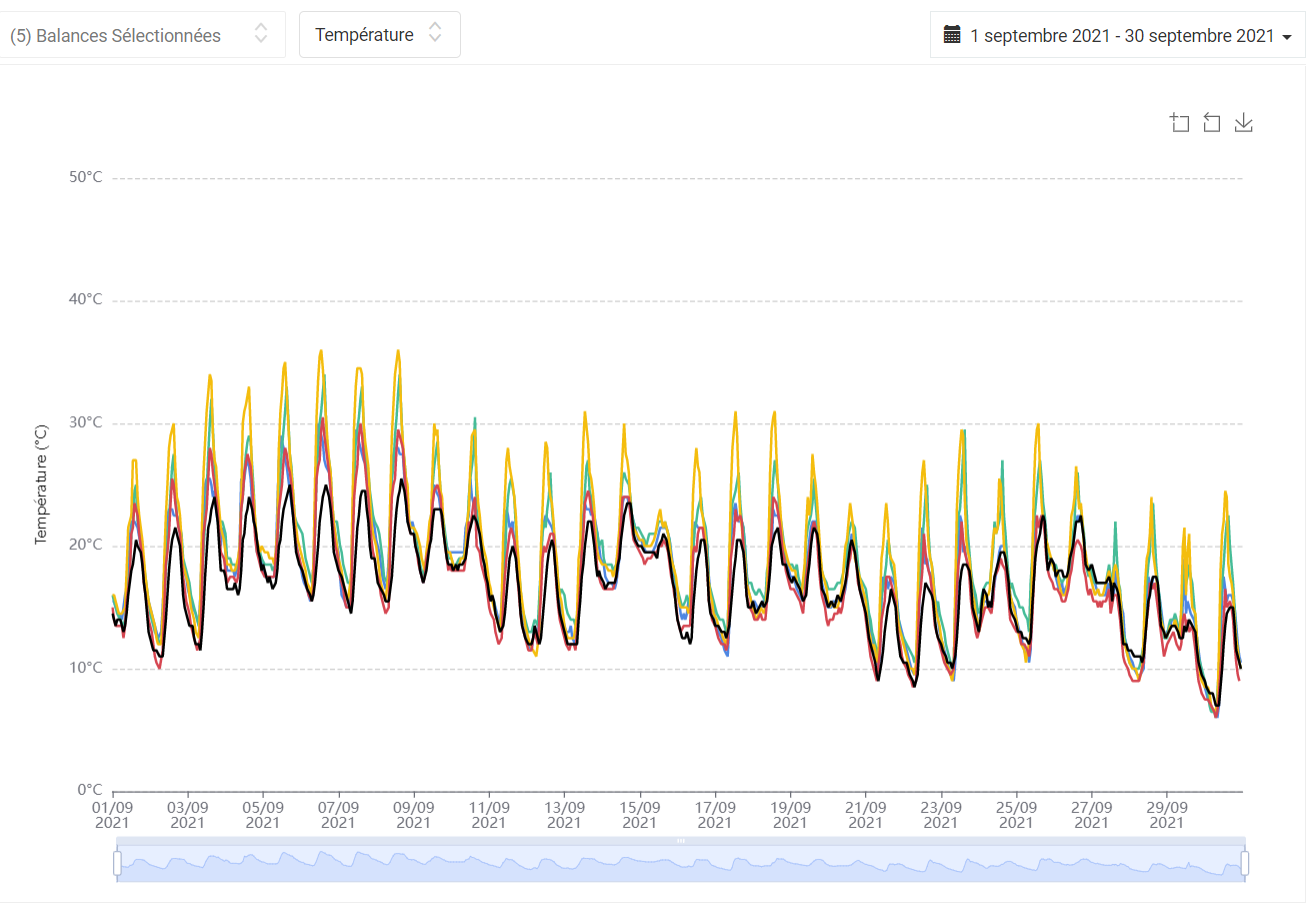Click the 01/09 2021 x-axis label
The width and height of the screenshot is (1309, 906).
112,814
